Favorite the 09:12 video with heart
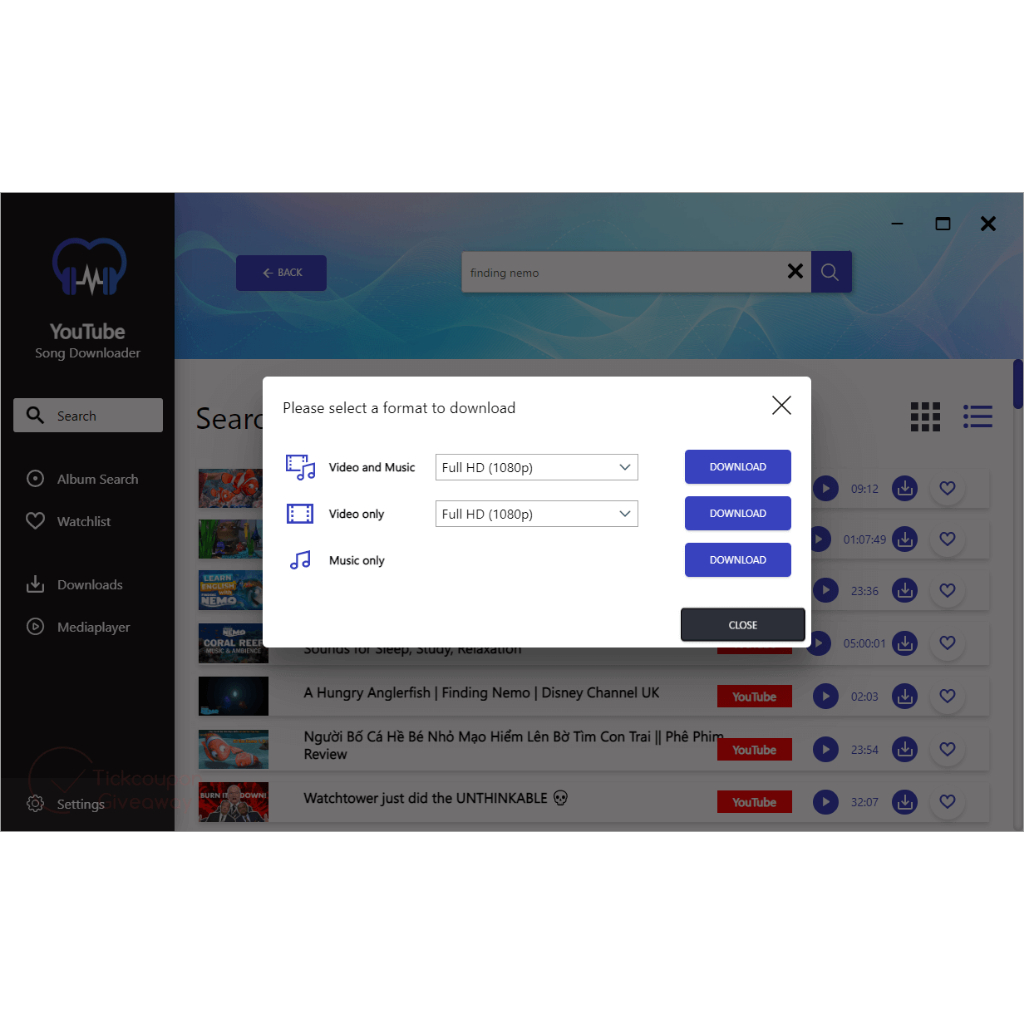1024x1024 pixels. click(947, 489)
